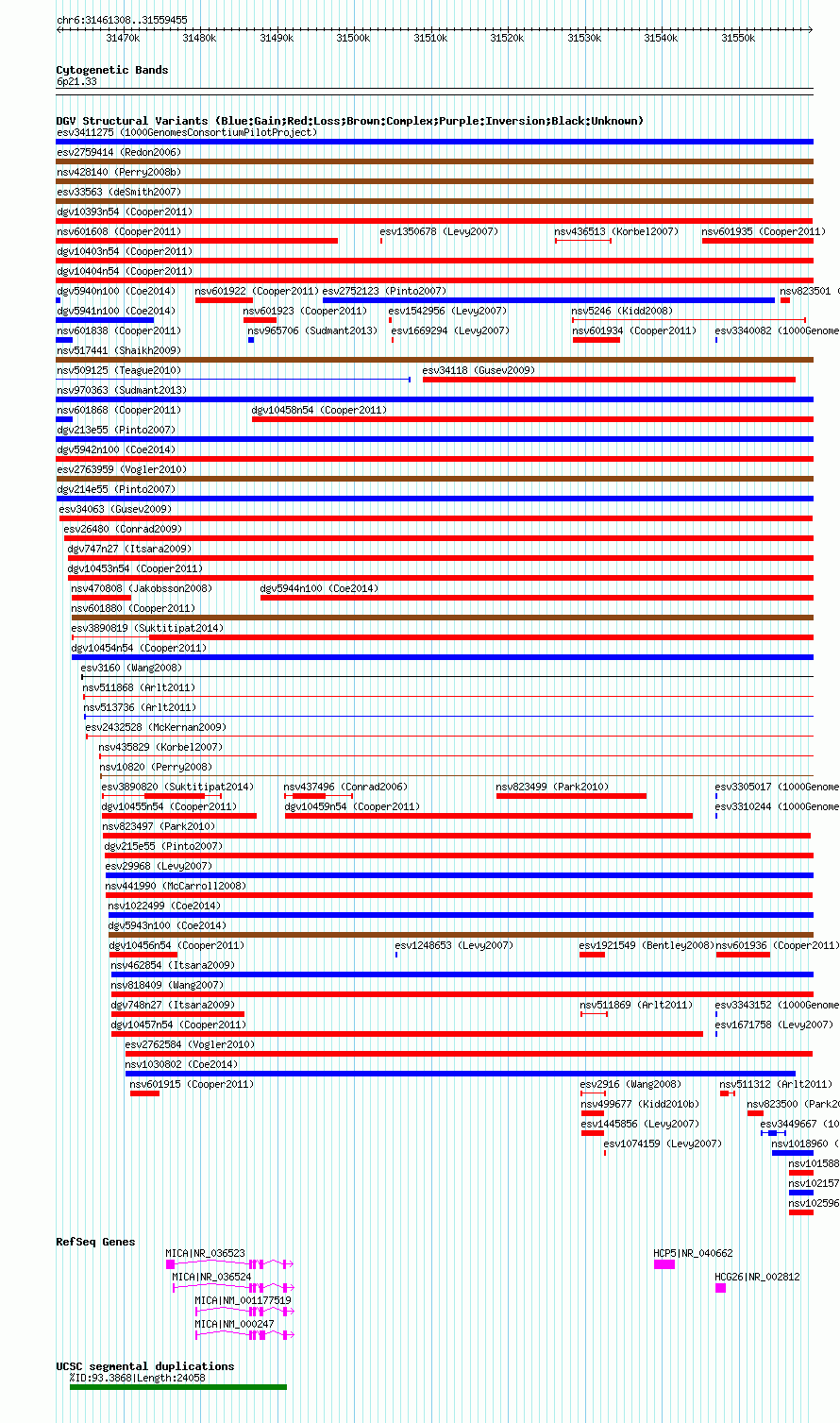Click blue gain bar of esv2752123 (Pinto2007)

coord(548,300)
